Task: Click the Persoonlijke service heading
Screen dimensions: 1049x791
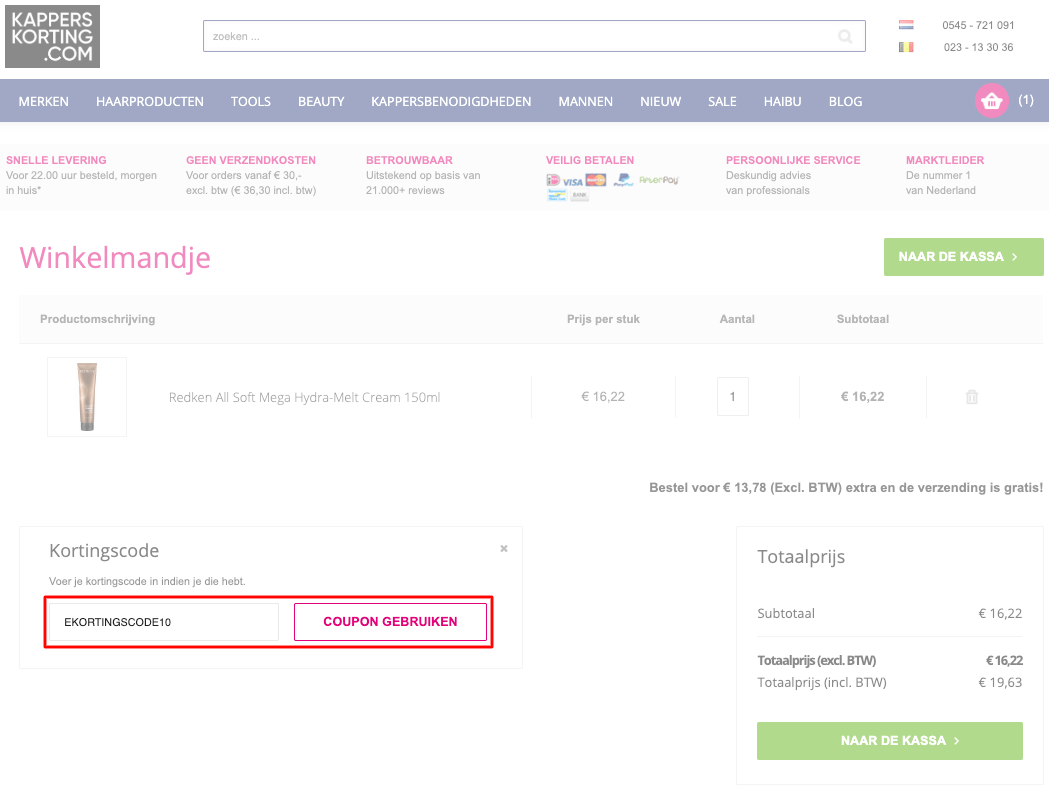Action: pos(793,161)
